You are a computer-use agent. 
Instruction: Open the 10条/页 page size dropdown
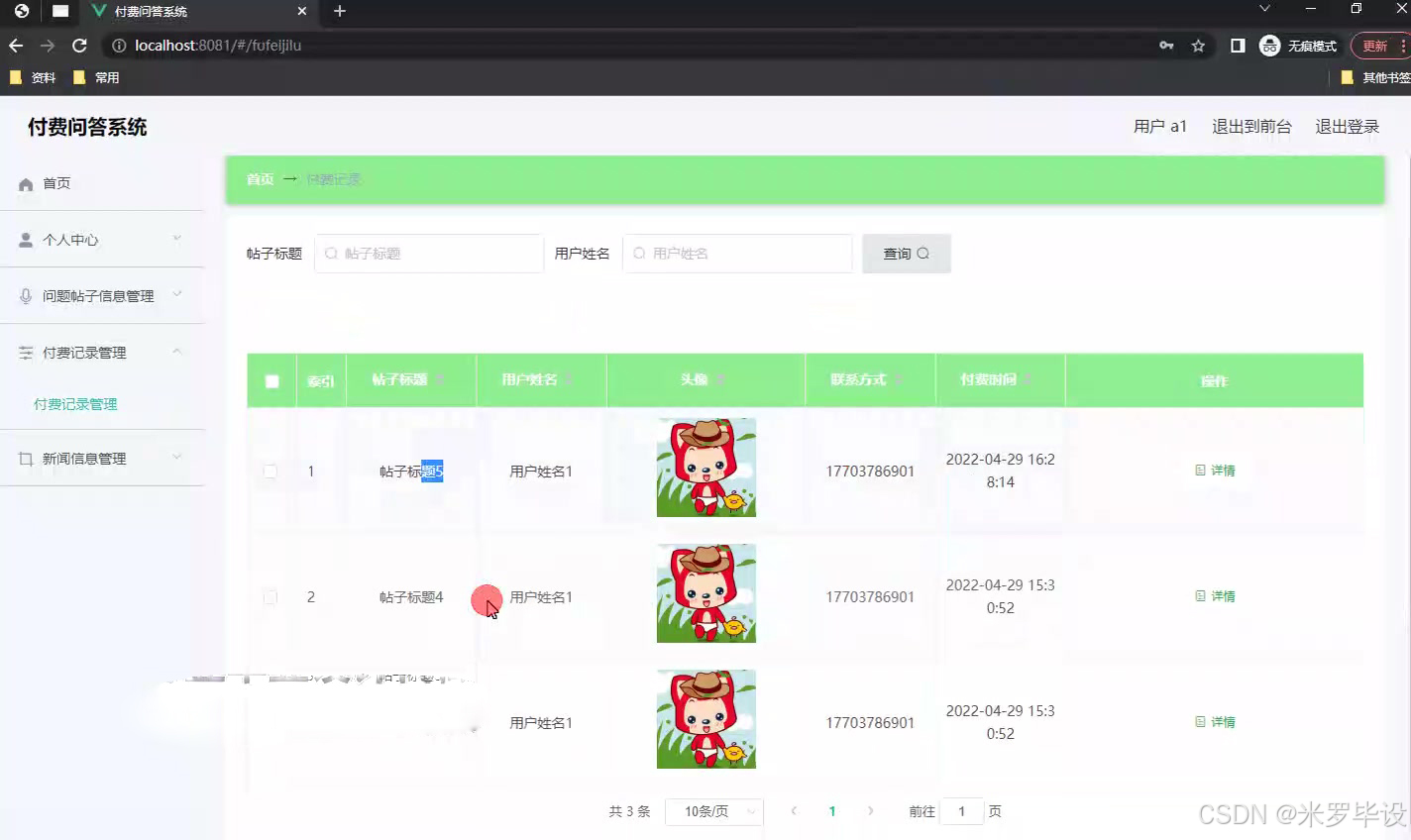point(713,810)
